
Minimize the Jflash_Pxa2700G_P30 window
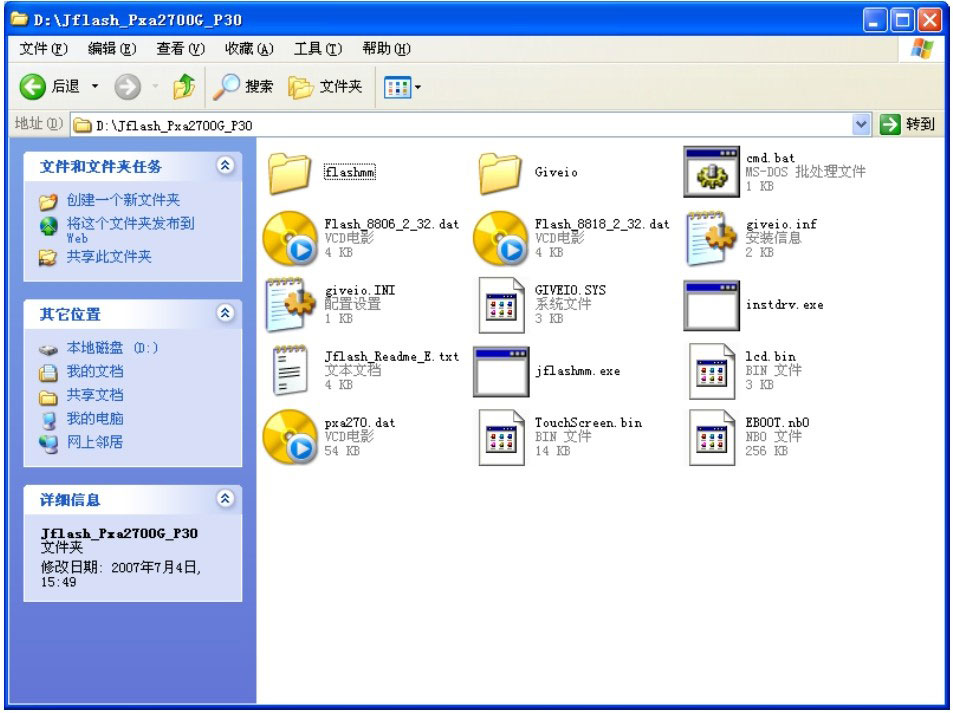point(875,21)
